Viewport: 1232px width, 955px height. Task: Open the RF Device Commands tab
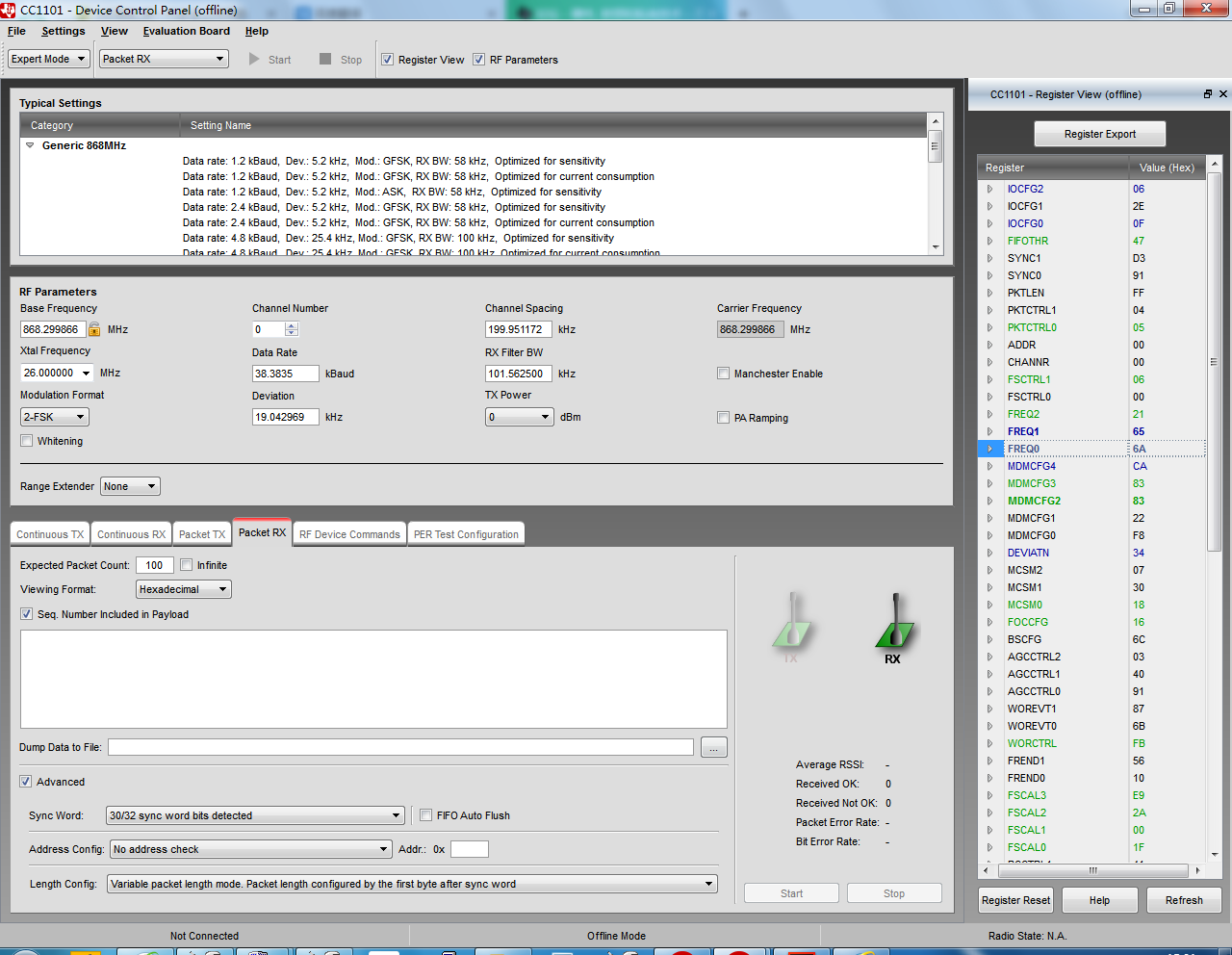coord(349,534)
